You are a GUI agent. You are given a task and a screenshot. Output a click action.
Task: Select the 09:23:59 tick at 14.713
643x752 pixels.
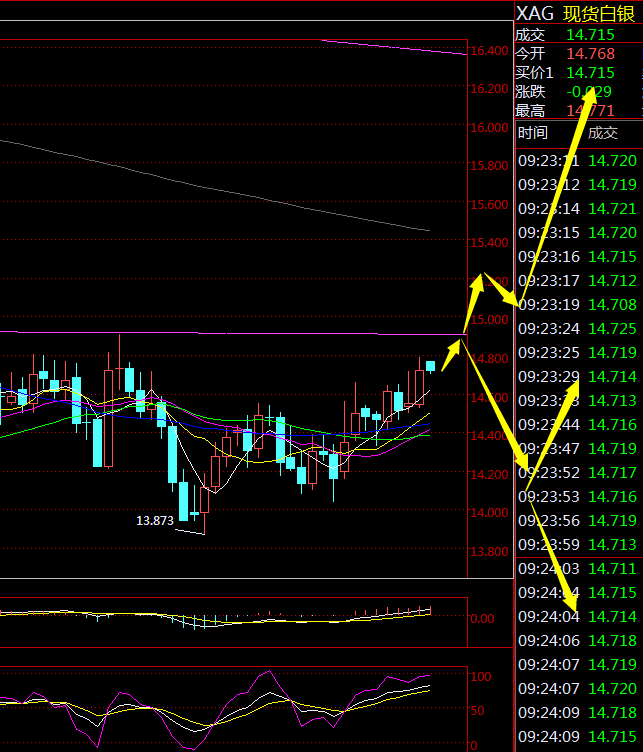(577, 544)
